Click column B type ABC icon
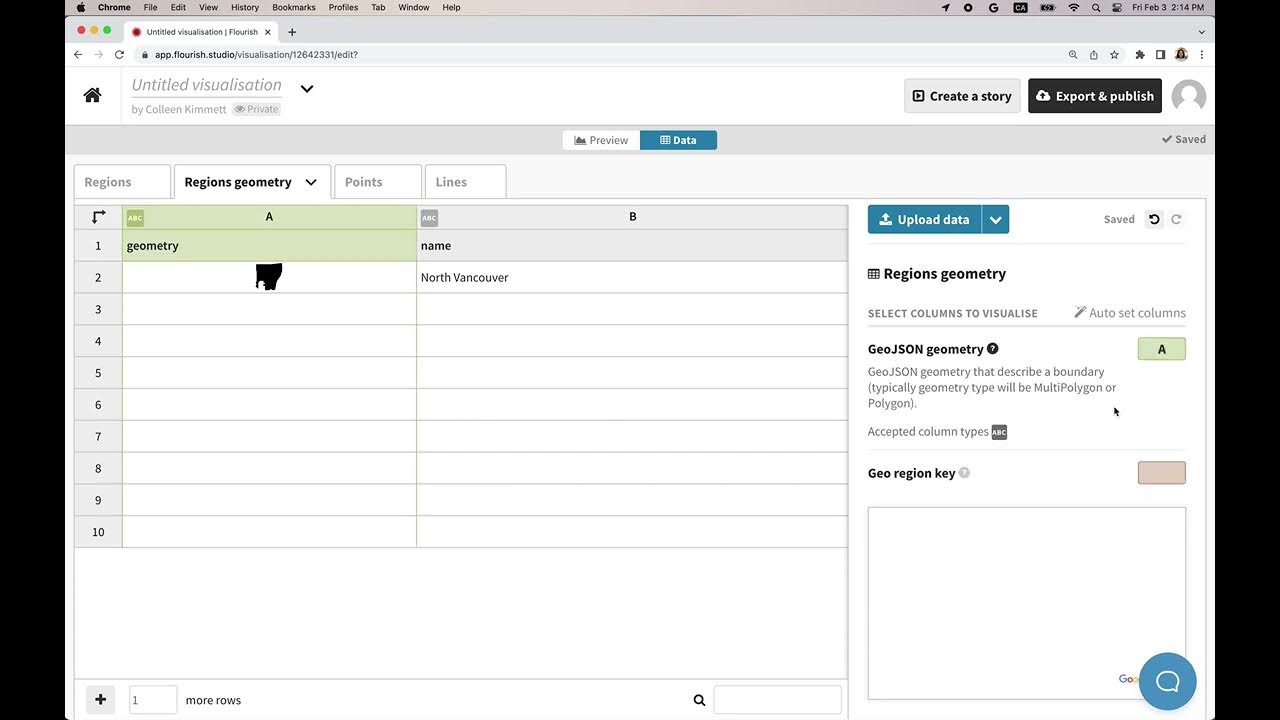The image size is (1280, 720). tap(429, 218)
